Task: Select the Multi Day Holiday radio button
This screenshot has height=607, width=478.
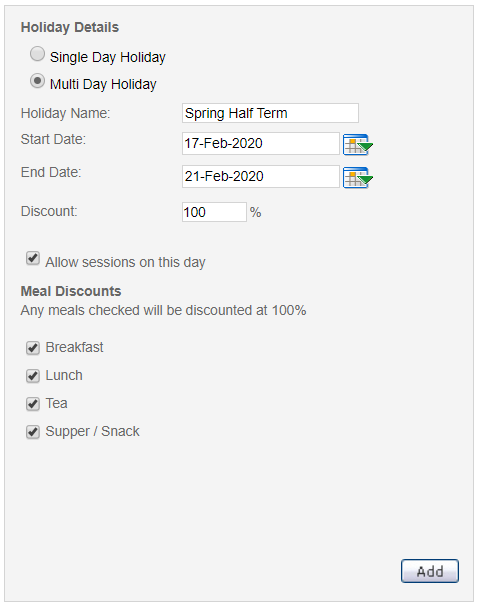Action: click(x=38, y=81)
